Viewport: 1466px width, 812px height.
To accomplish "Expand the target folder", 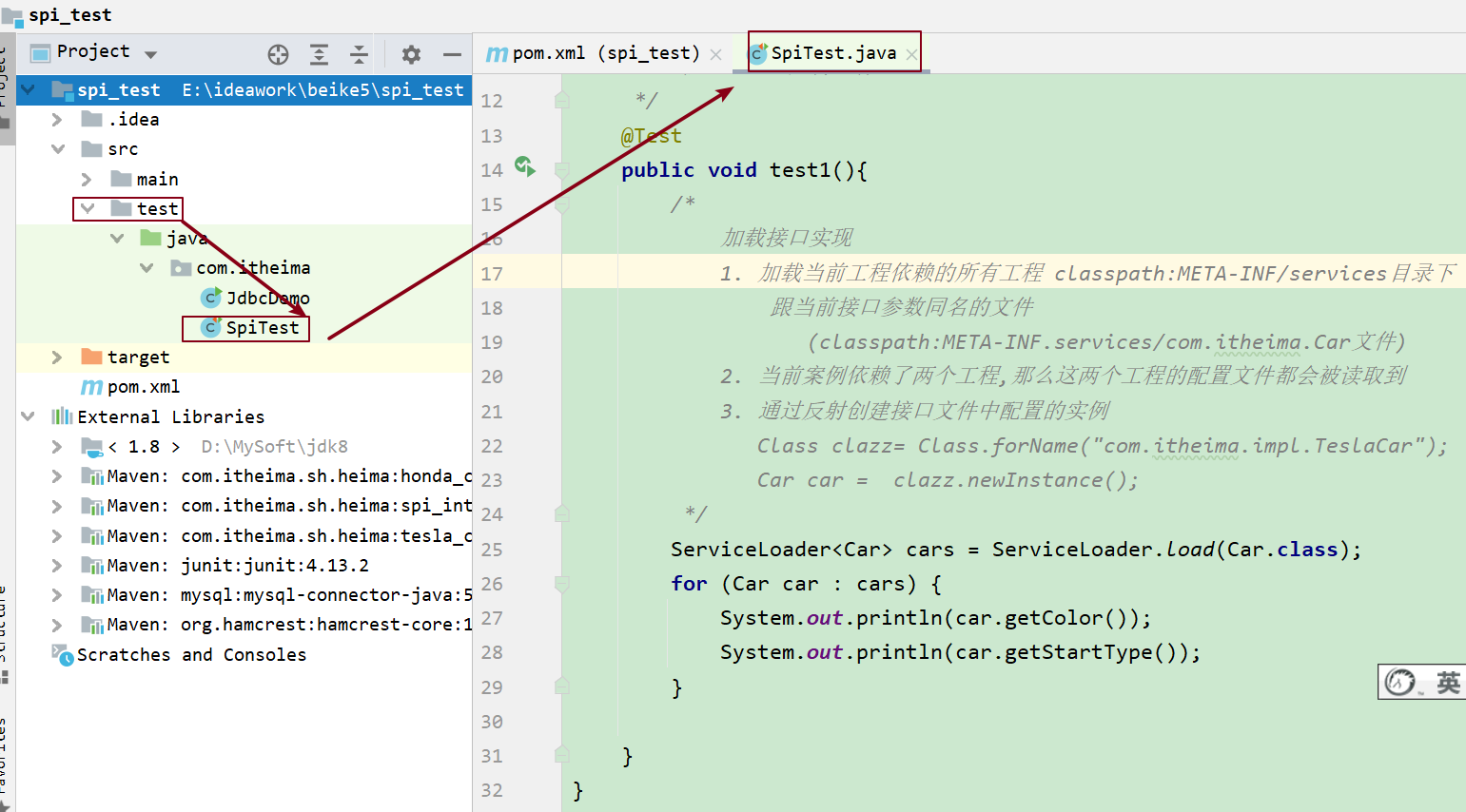I will (x=57, y=358).
